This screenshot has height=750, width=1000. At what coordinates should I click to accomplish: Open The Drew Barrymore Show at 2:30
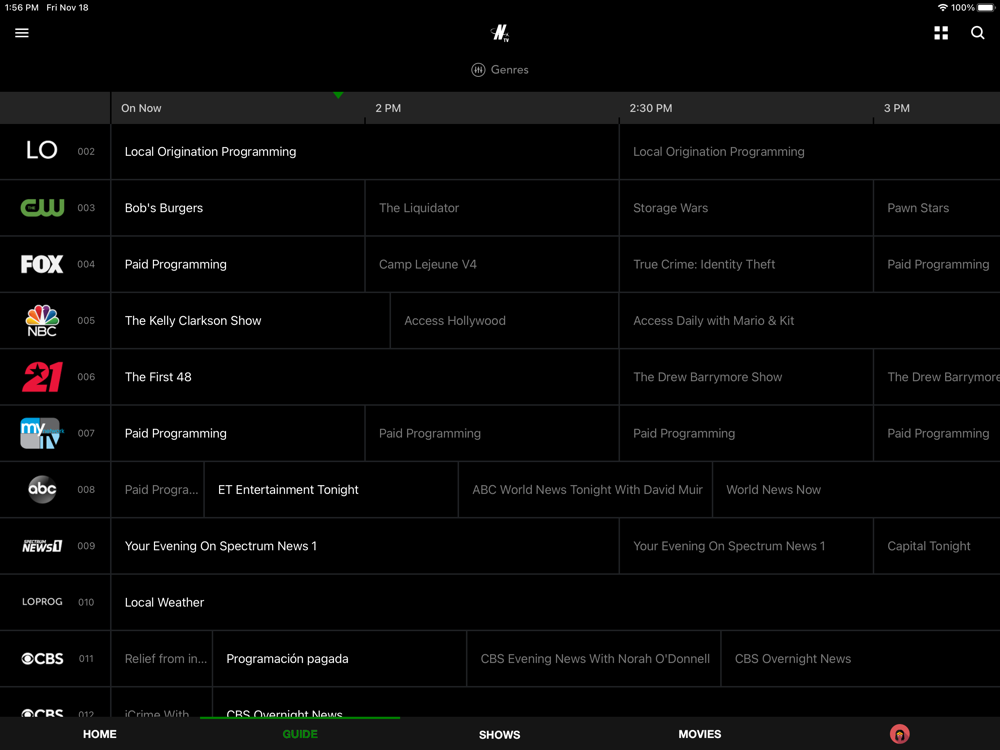click(746, 377)
